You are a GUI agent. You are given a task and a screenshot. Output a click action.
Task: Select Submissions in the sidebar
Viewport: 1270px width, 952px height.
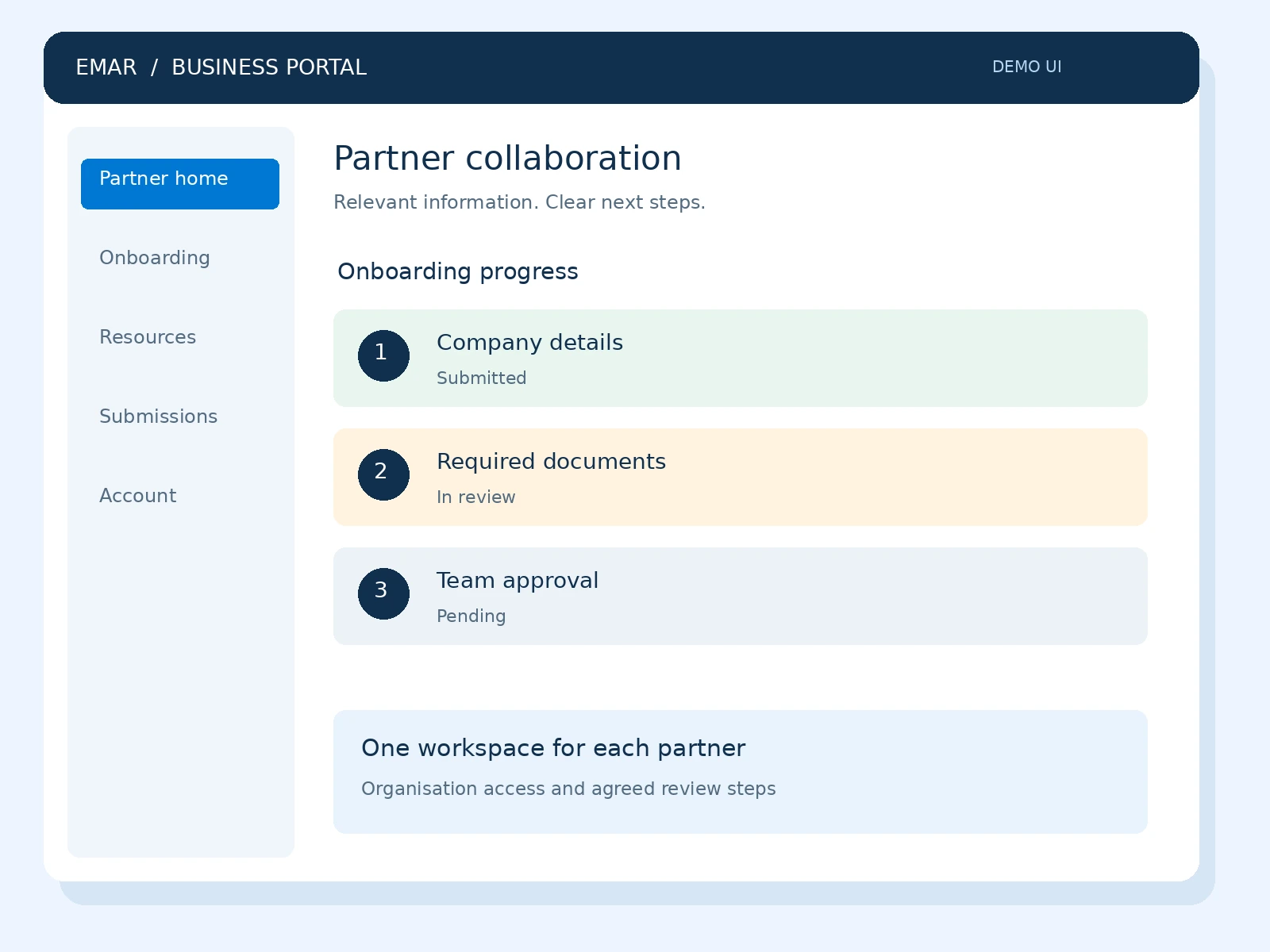158,416
